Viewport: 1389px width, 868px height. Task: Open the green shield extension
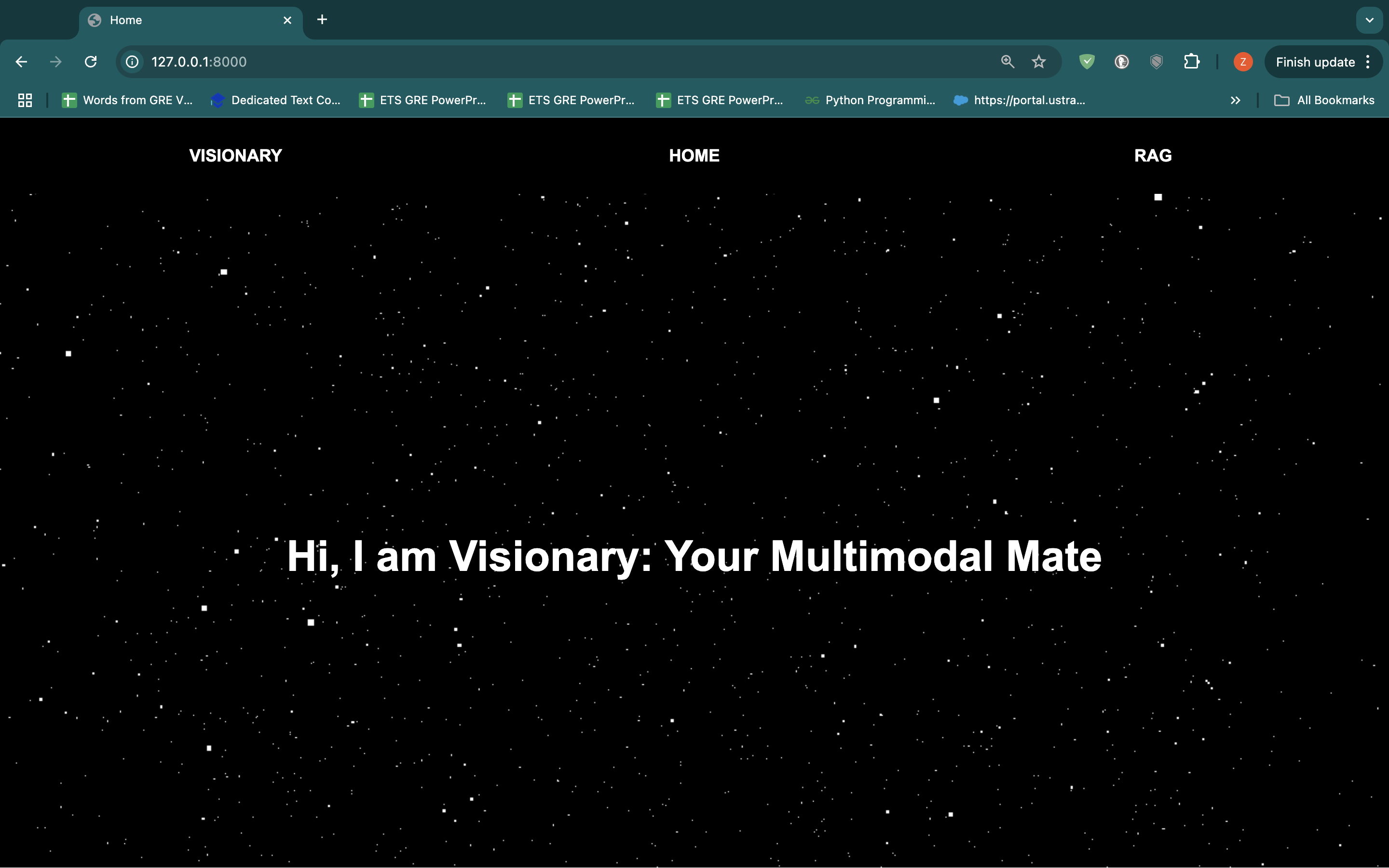pyautogui.click(x=1087, y=61)
